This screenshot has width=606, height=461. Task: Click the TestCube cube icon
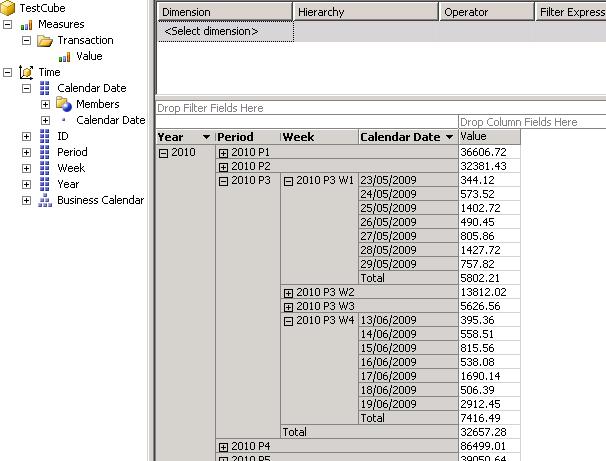coord(7,8)
